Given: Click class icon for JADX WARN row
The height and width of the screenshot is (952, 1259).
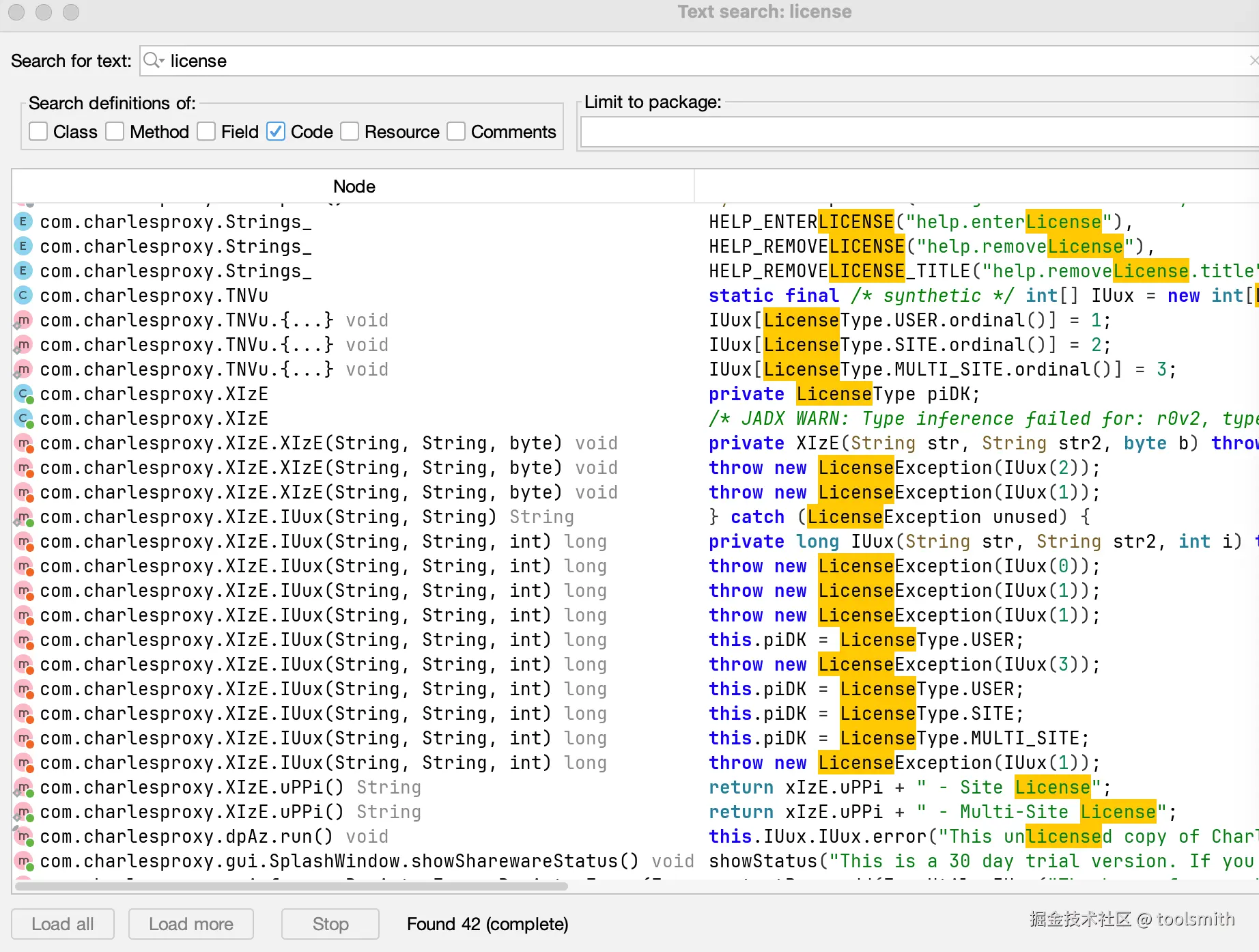Looking at the screenshot, I should [x=24, y=418].
